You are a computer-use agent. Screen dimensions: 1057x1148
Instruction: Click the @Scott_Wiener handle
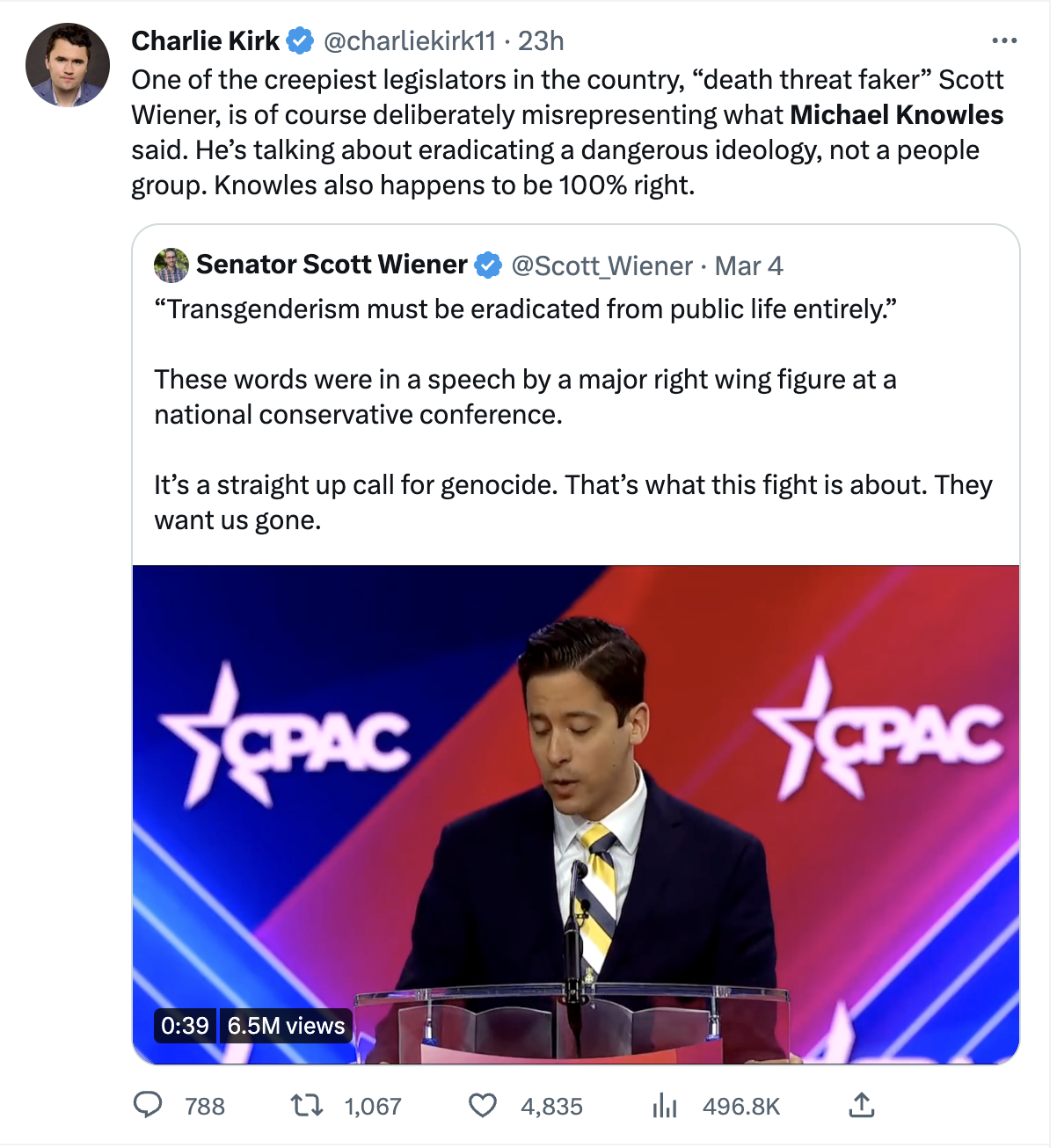(601, 265)
